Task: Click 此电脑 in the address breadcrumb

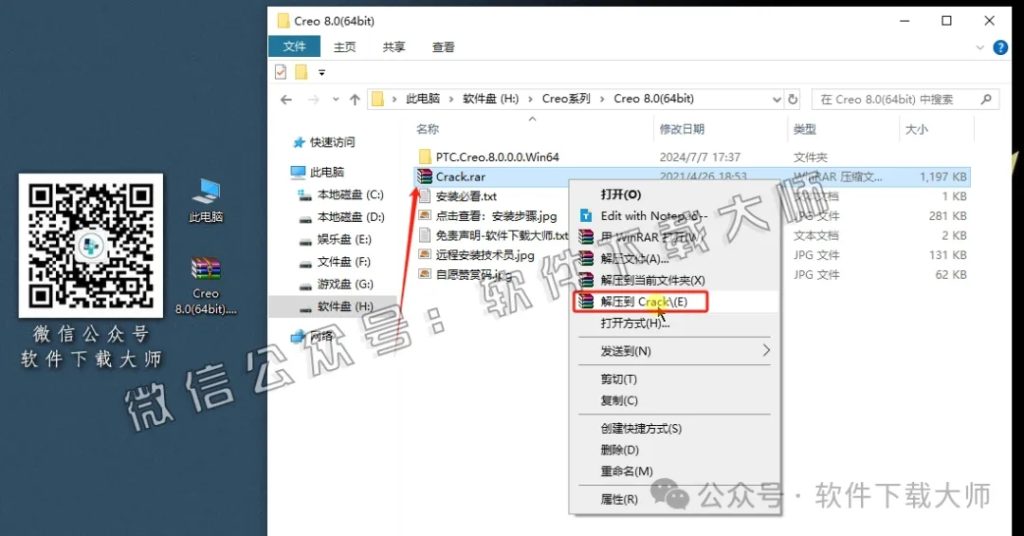Action: pos(423,99)
